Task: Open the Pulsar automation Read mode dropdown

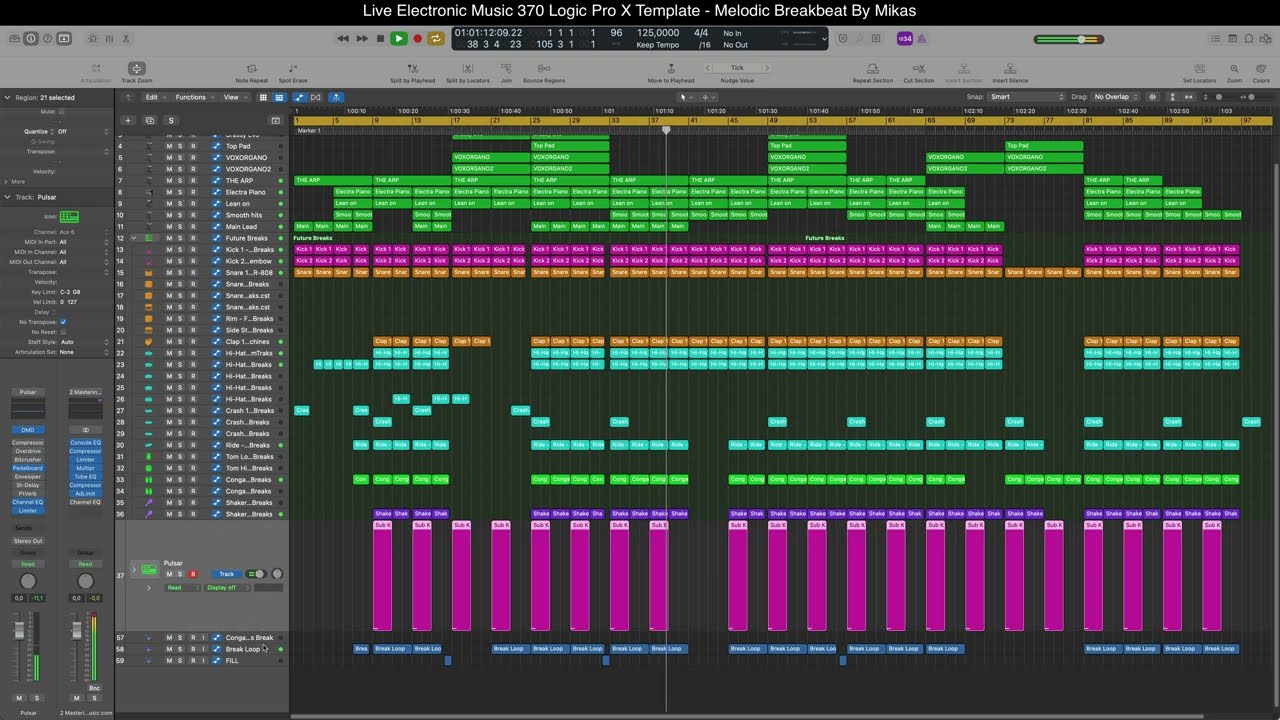Action: pyautogui.click(x=183, y=588)
